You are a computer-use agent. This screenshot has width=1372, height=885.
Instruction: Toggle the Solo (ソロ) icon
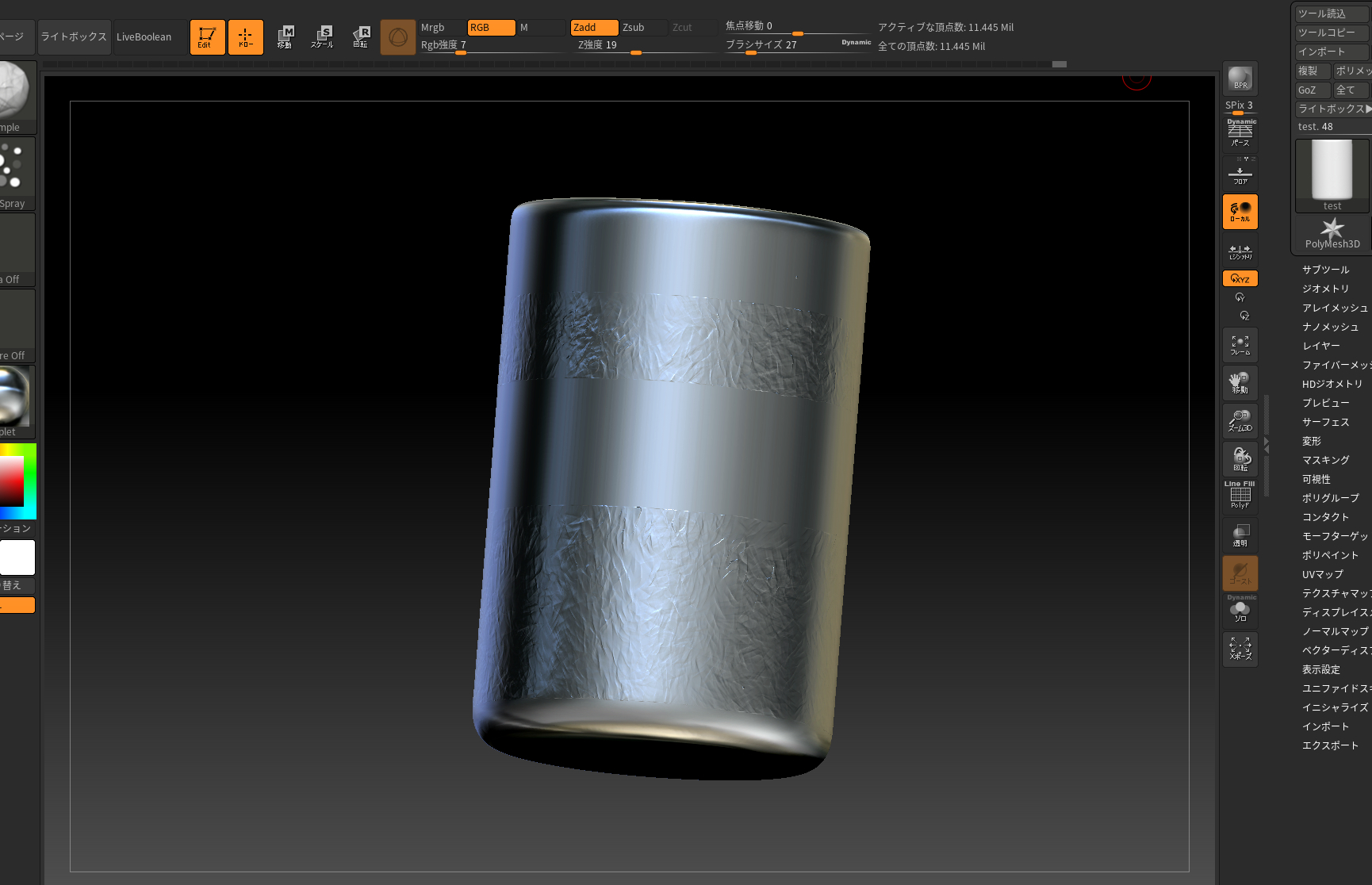1240,611
